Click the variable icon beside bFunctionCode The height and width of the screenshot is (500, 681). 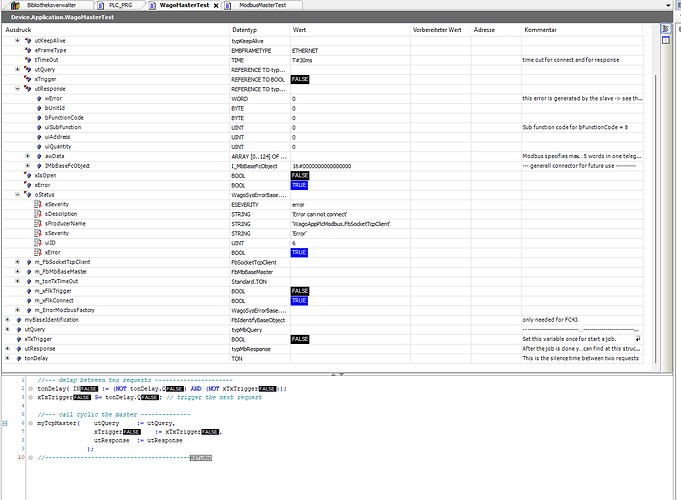[39, 118]
